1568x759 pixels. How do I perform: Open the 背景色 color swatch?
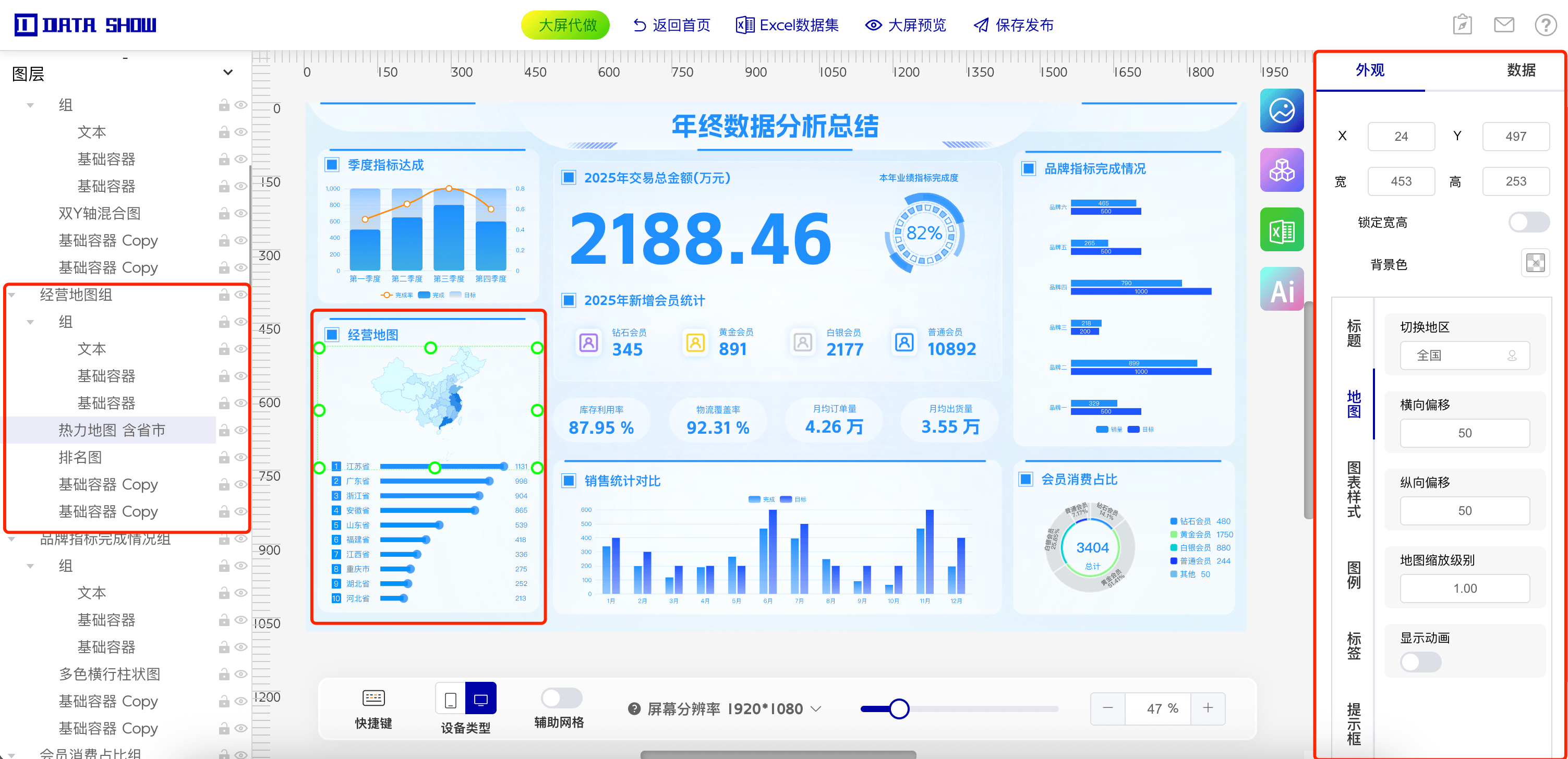[1535, 263]
